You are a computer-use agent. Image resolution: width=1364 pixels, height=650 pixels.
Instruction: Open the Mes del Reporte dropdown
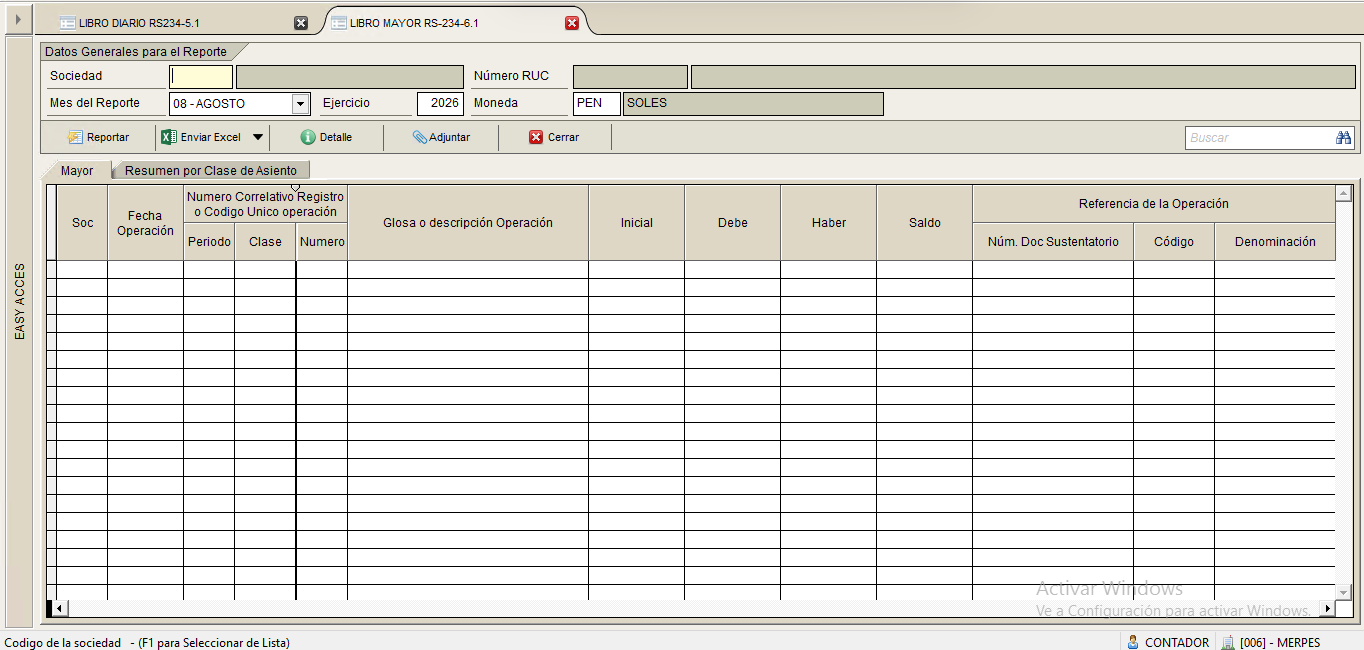pos(301,103)
